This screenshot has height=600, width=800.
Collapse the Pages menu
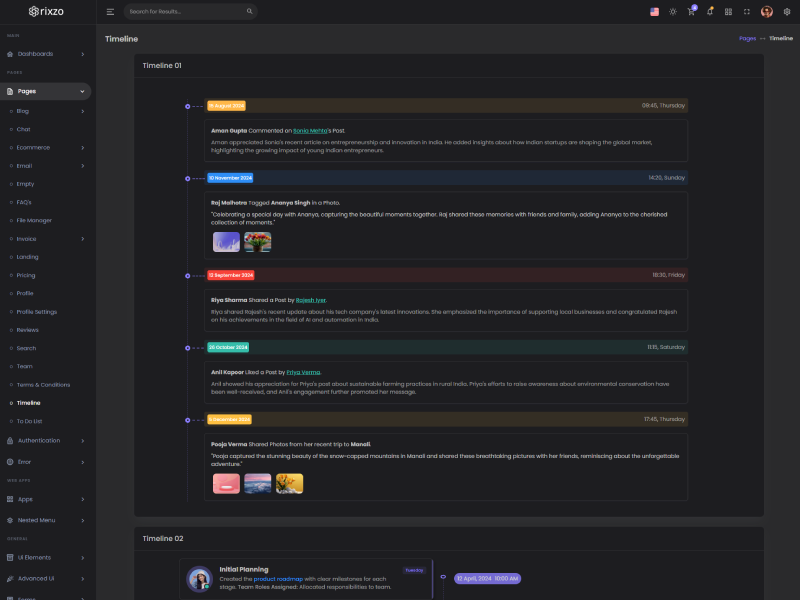tap(46, 91)
